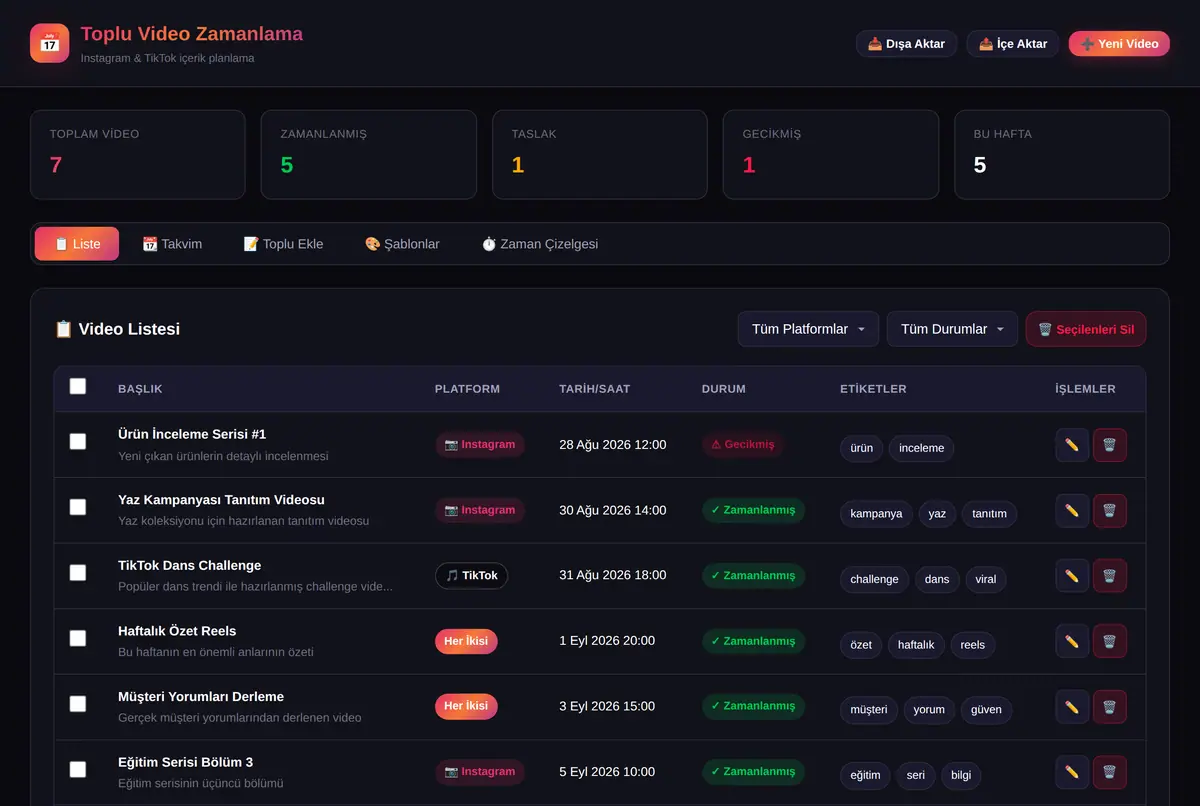Edit the Ürün İnceleme Serisi #1 video
The width and height of the screenshot is (1200, 806).
tap(1072, 445)
